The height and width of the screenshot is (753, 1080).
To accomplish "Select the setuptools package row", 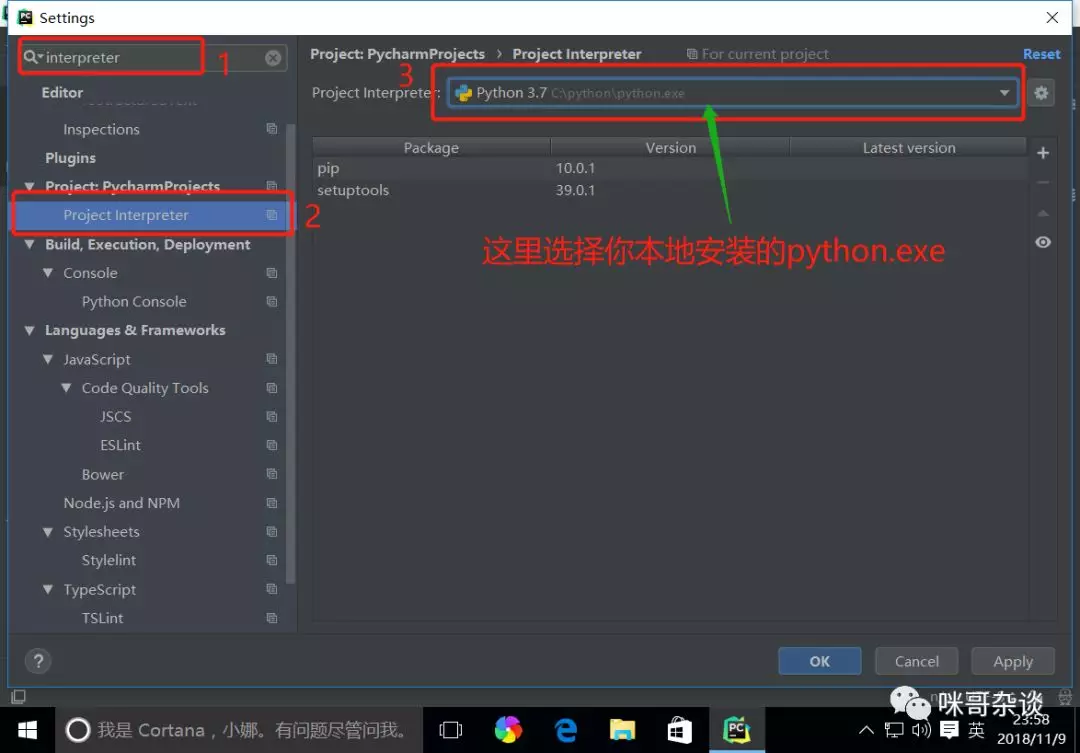I will tap(669, 190).
